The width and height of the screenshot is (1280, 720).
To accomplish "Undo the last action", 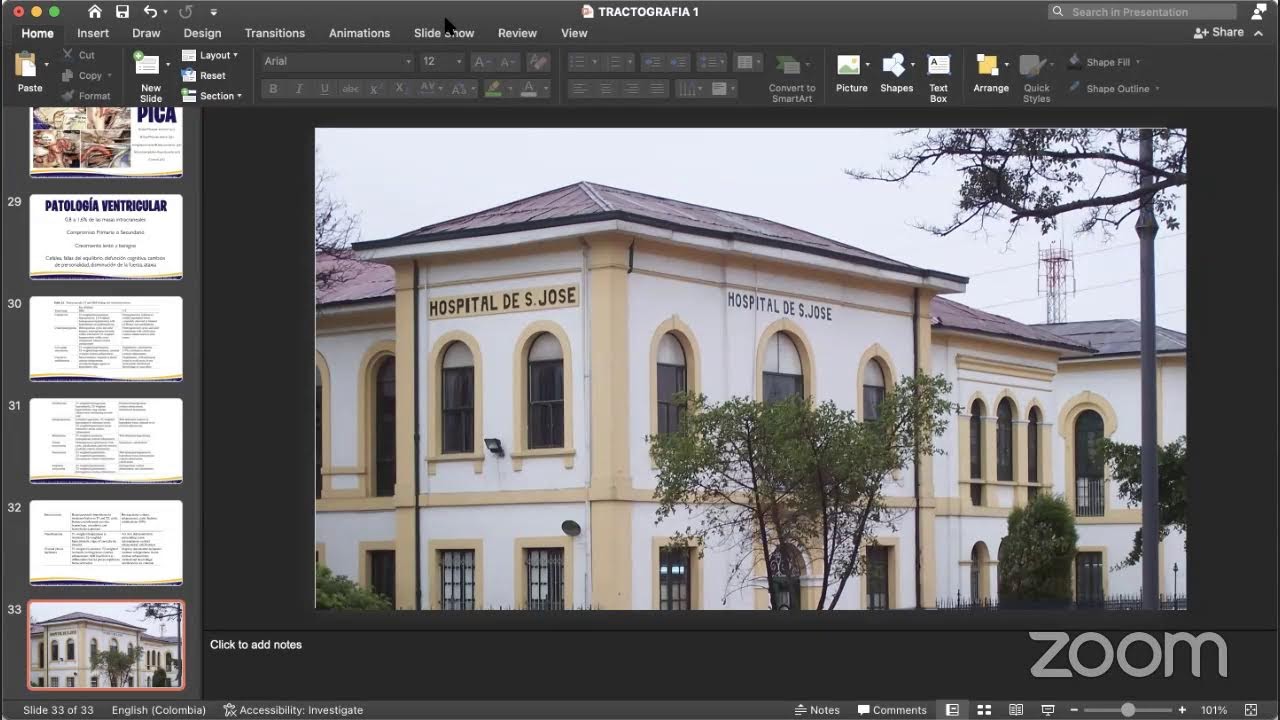I will point(150,12).
